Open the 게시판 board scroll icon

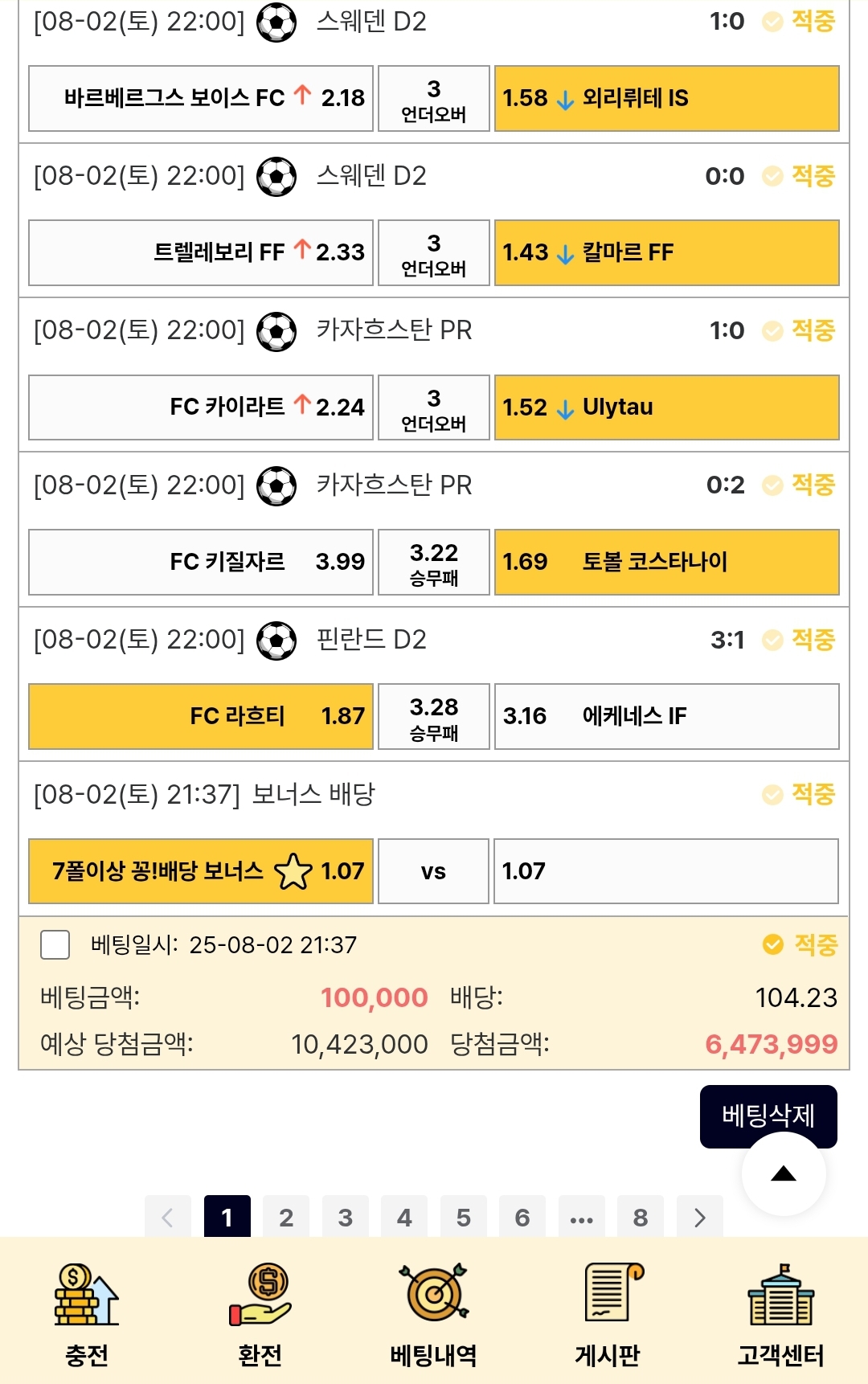click(x=608, y=1293)
